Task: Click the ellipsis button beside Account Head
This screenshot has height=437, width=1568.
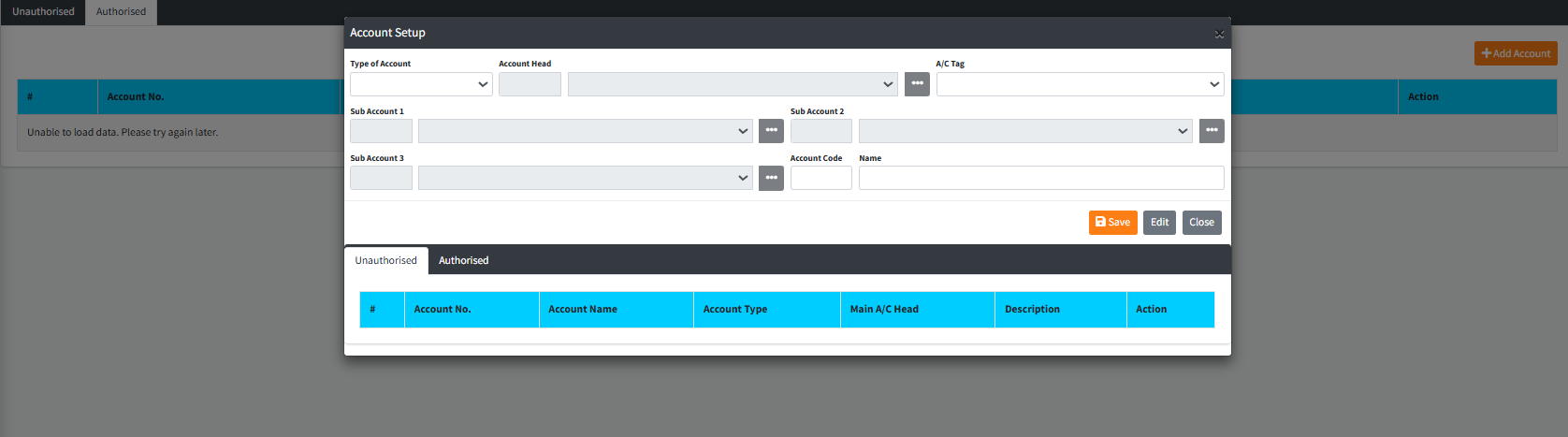Action: (x=917, y=84)
